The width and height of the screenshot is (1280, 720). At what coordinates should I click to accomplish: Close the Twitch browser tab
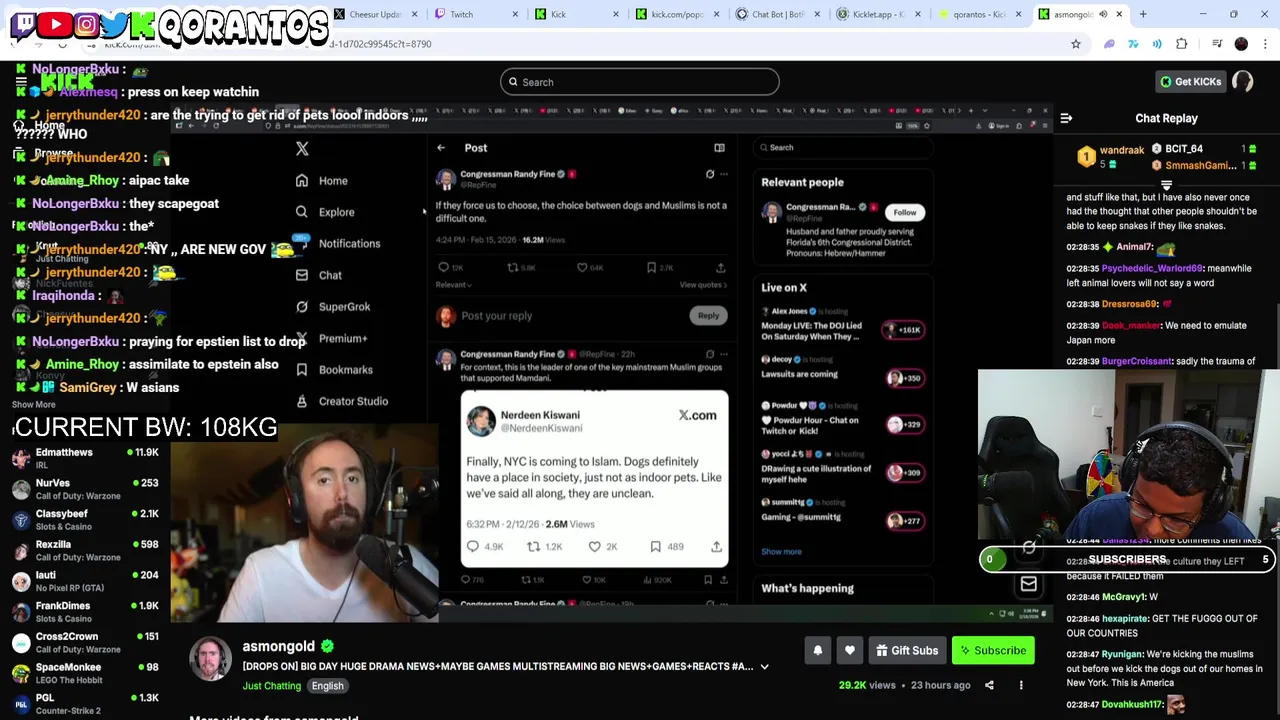tap(516, 14)
